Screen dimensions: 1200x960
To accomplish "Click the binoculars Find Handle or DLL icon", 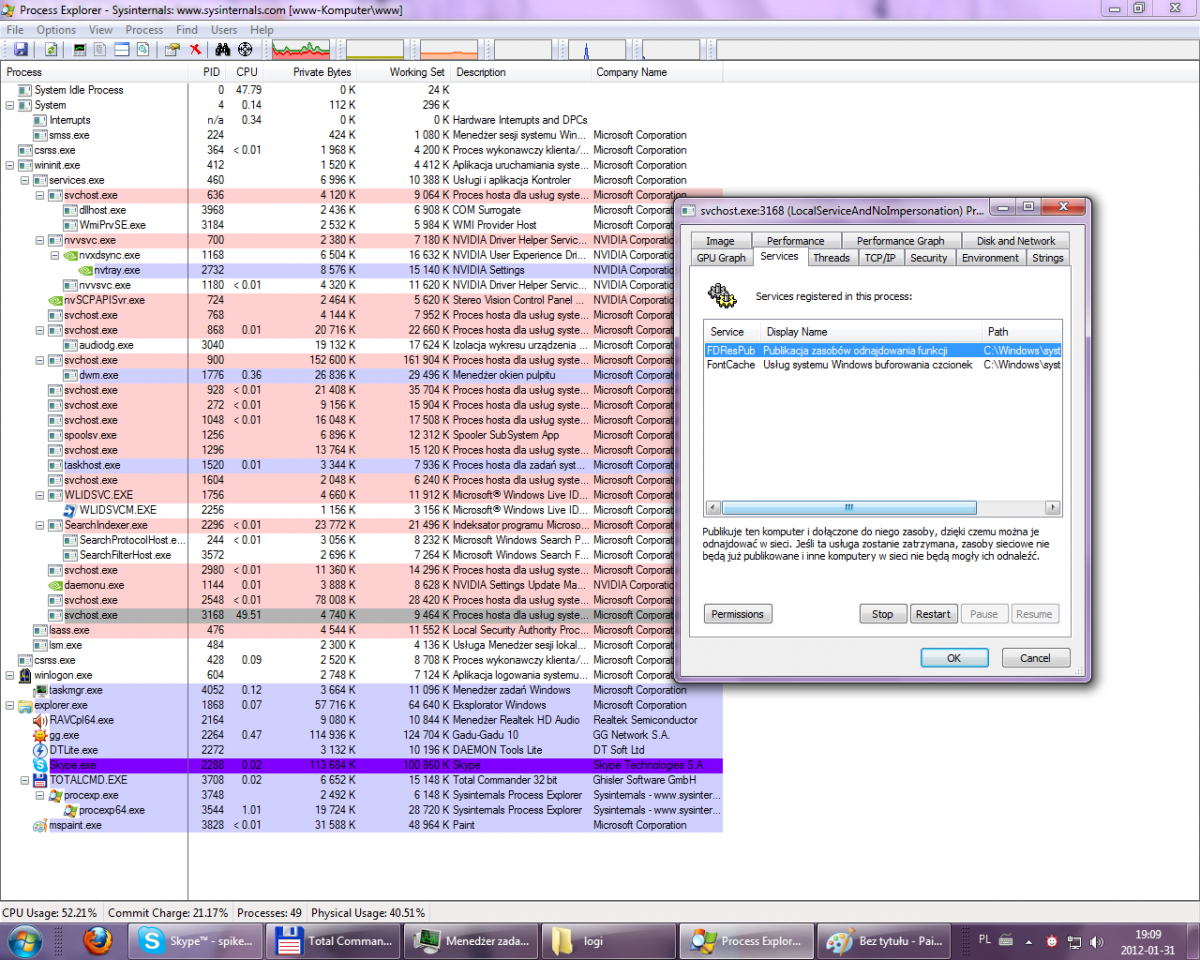I will coord(224,49).
